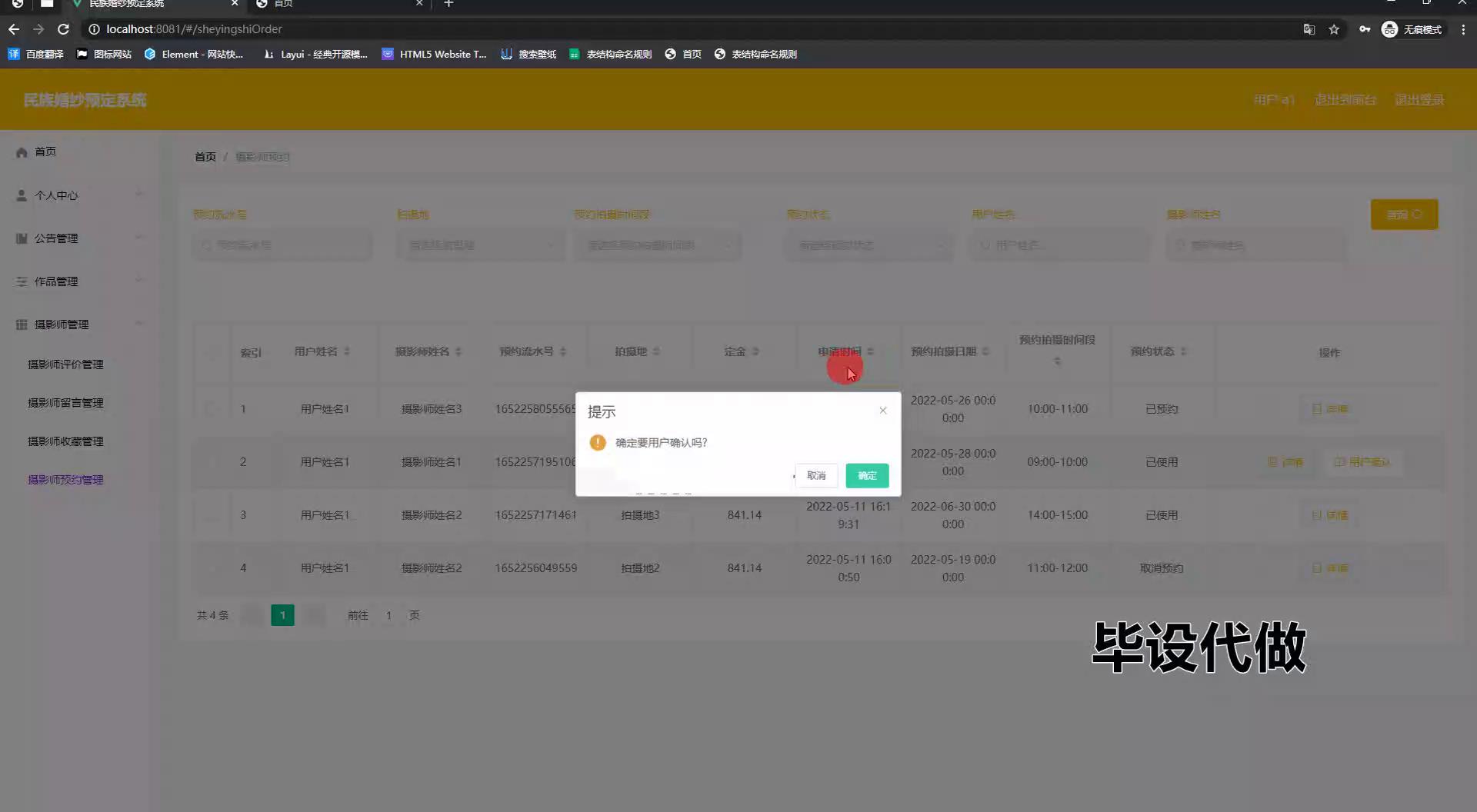Open the 百度翻译 bookmark

click(x=36, y=54)
